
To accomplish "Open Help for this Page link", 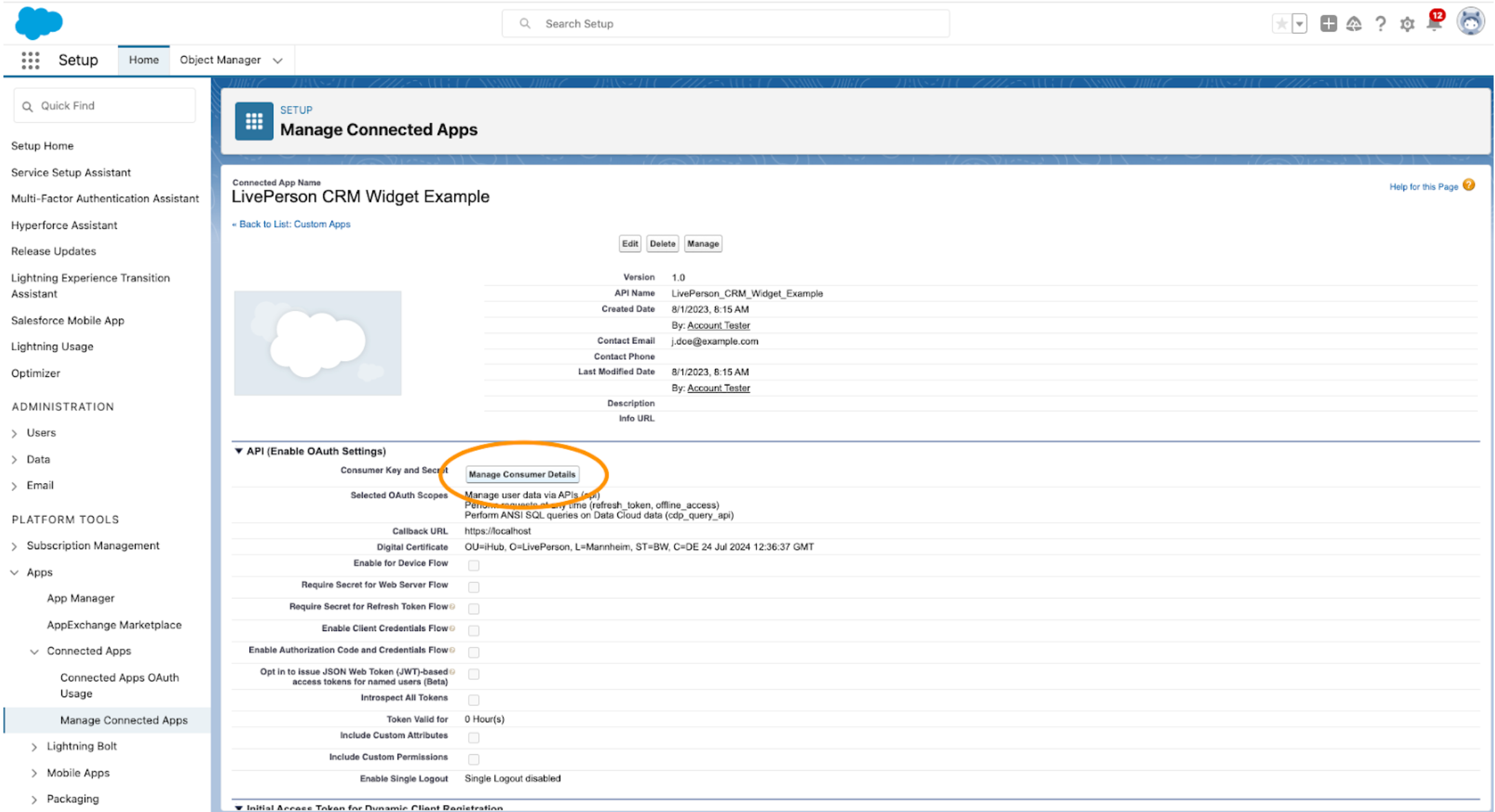I will click(x=1423, y=187).
